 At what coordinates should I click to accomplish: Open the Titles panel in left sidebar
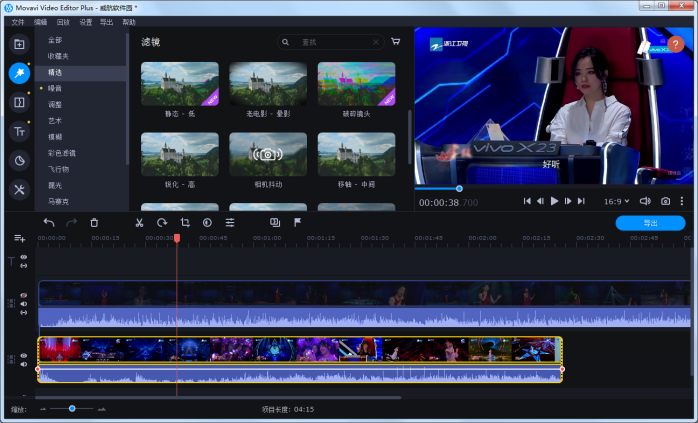tap(19, 131)
